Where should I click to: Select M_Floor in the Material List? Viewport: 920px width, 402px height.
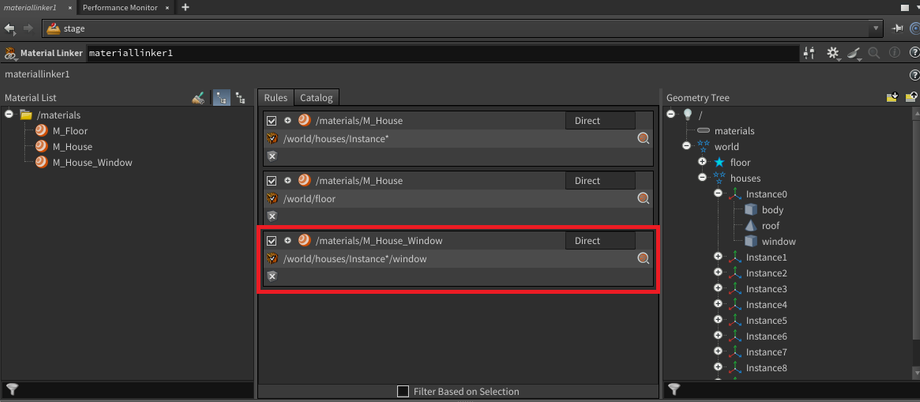pyautogui.click(x=68, y=130)
